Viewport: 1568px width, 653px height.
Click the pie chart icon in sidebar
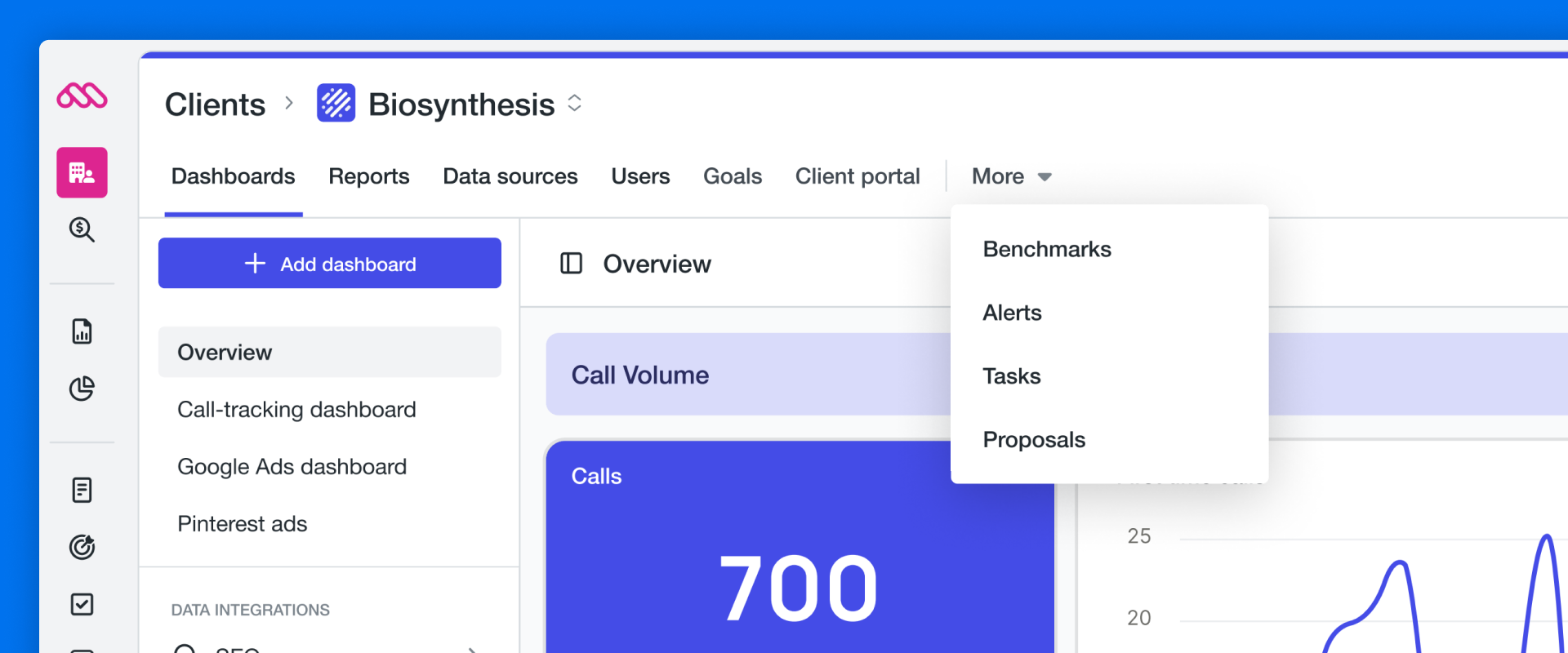pyautogui.click(x=82, y=389)
